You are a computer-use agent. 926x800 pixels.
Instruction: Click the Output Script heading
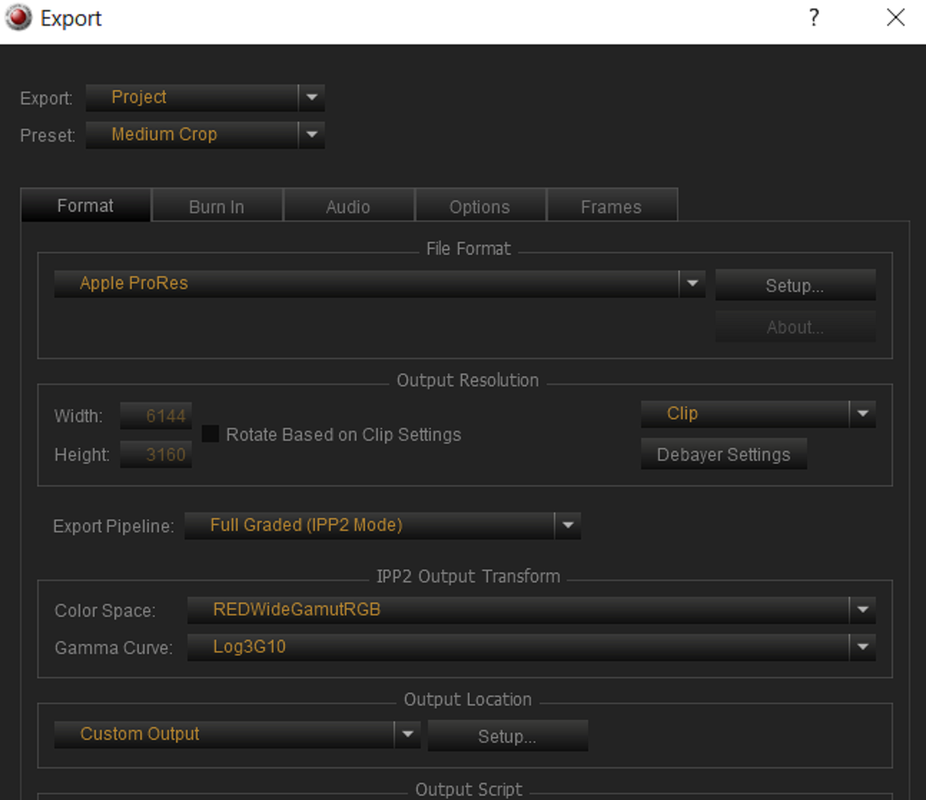tap(468, 789)
